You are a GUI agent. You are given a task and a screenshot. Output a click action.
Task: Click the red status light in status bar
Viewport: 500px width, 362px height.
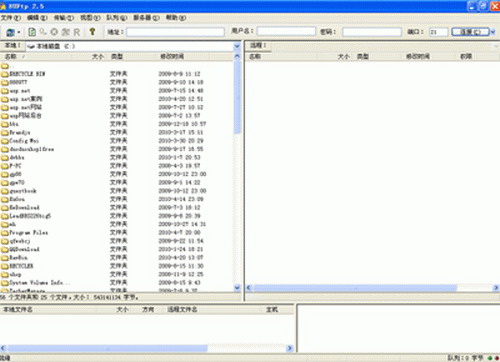(497, 358)
